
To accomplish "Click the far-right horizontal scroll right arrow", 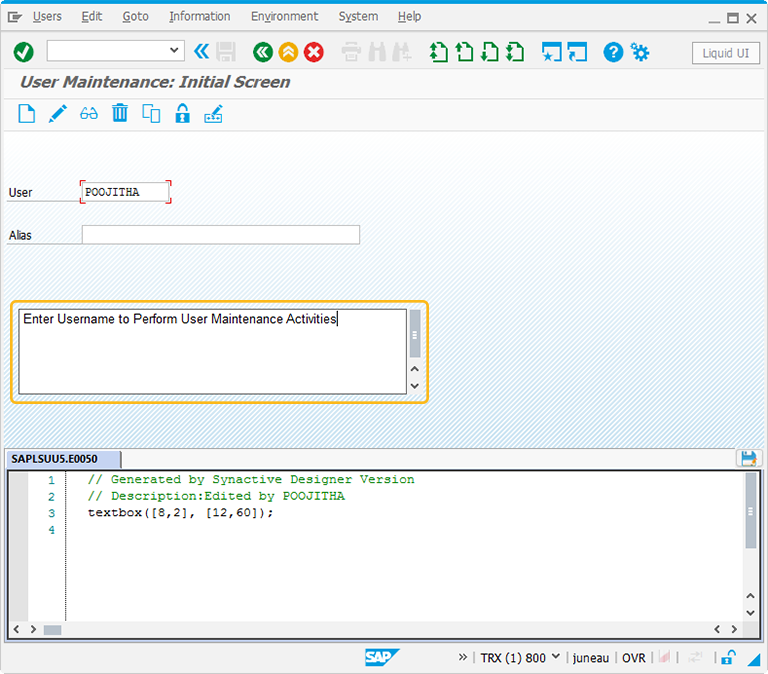I will [x=734, y=629].
